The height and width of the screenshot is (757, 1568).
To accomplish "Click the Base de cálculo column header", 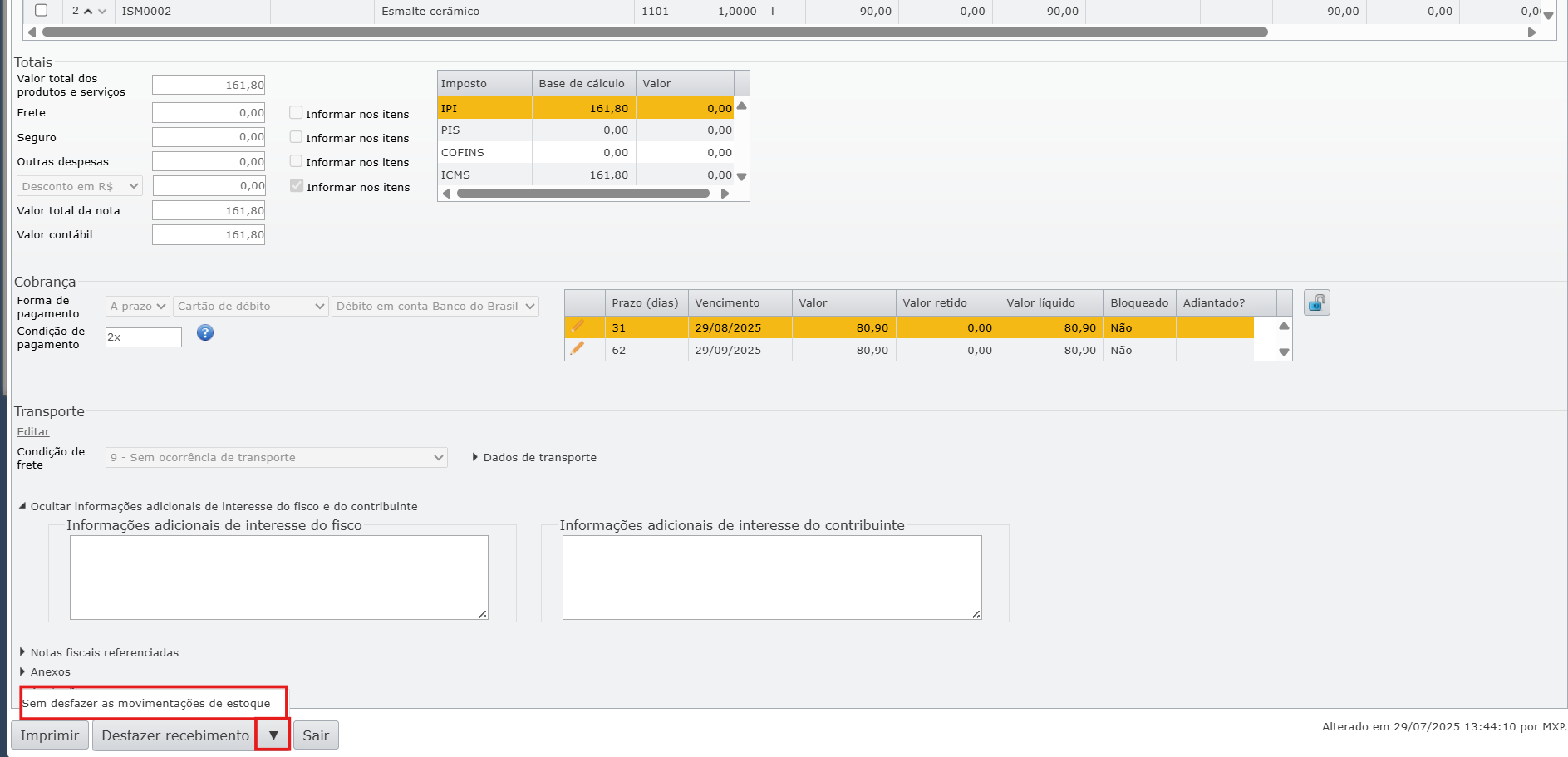I will coord(584,84).
